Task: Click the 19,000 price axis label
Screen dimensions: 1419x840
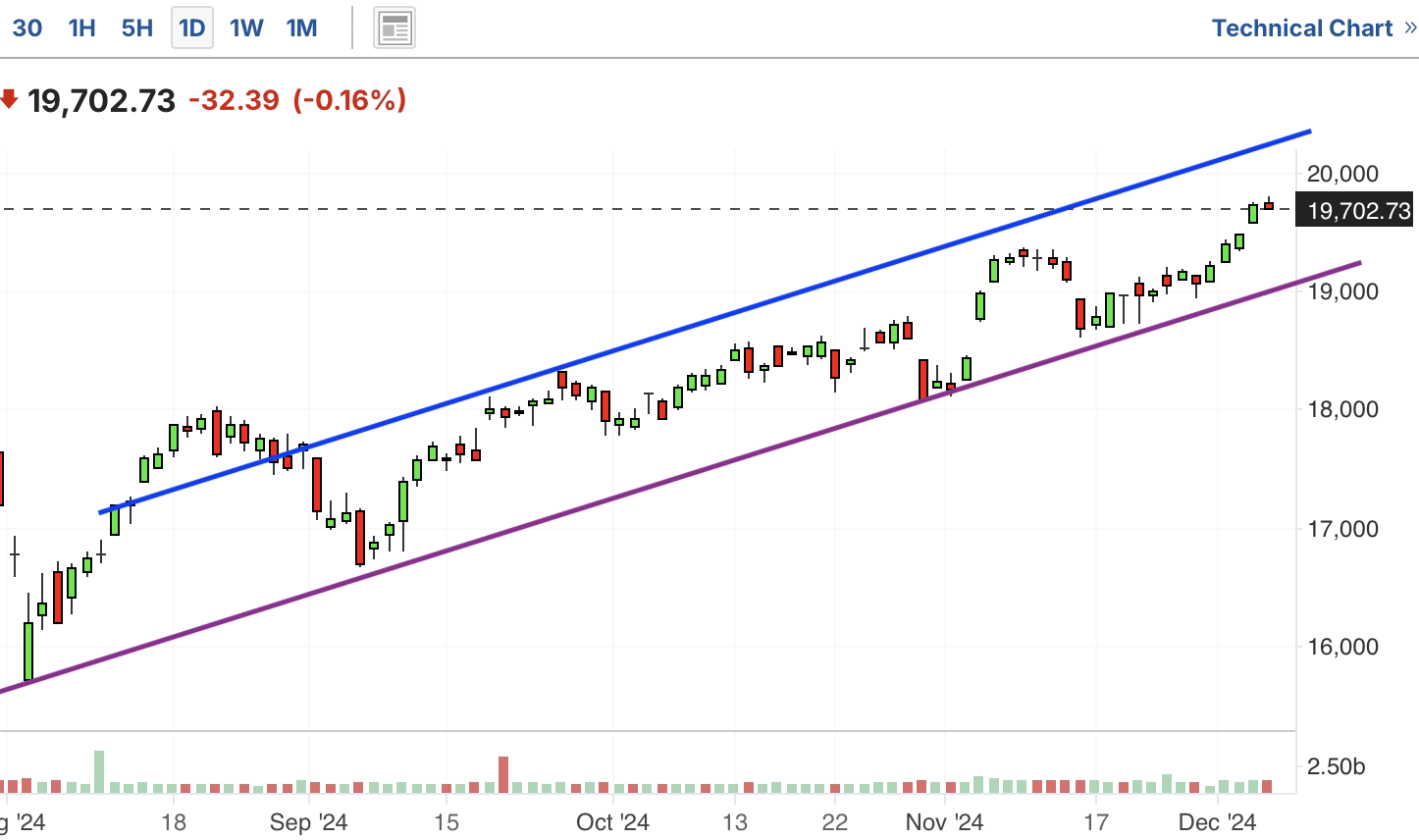Action: [x=1342, y=291]
